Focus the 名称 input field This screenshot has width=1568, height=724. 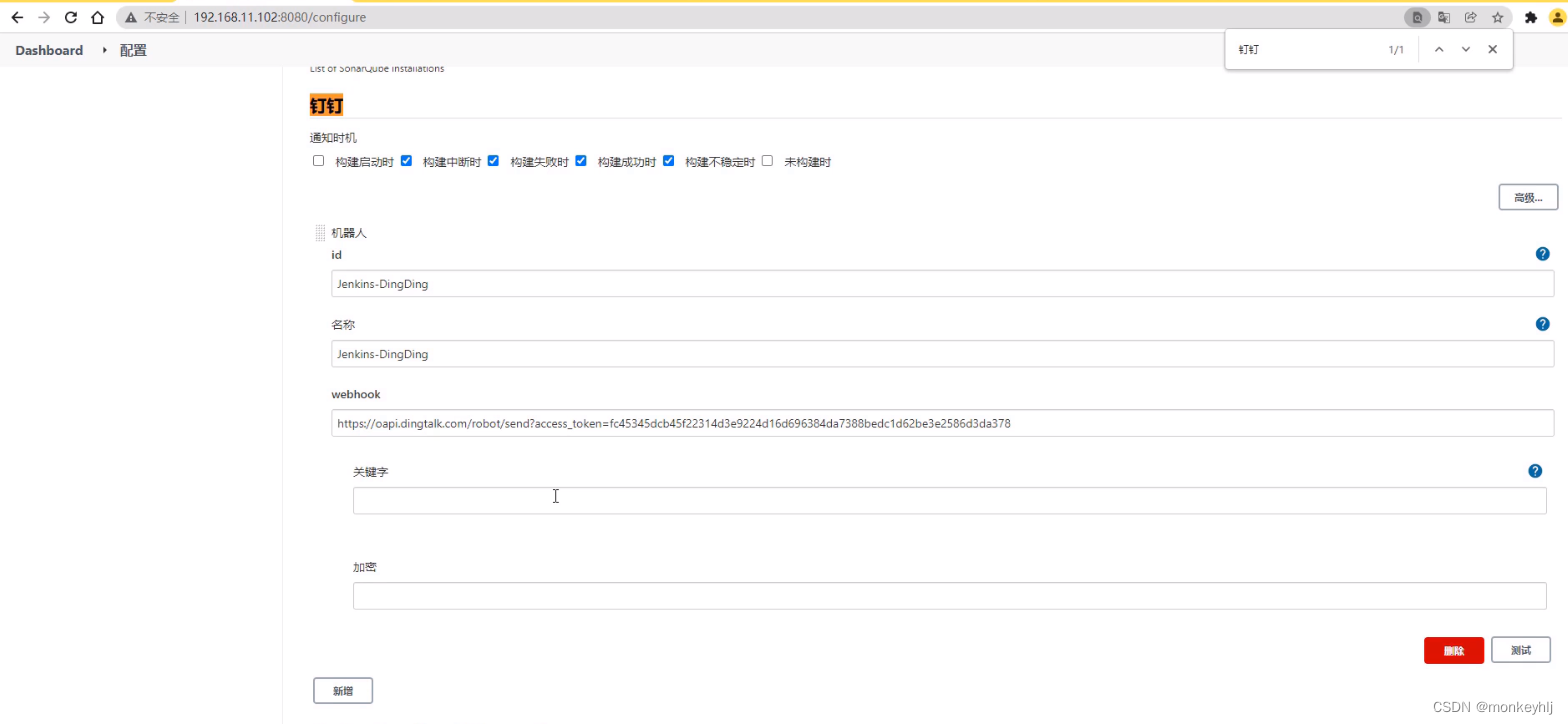(x=943, y=353)
